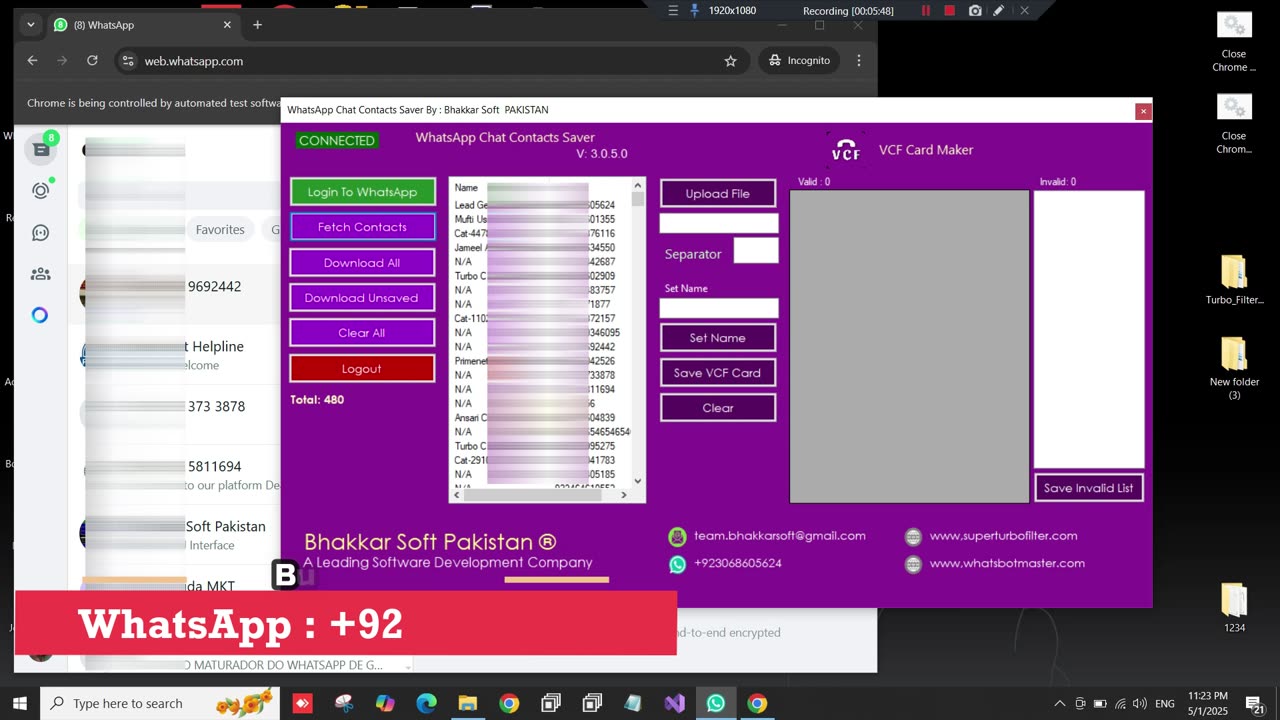Close the recorder toolbar

(x=1024, y=10)
